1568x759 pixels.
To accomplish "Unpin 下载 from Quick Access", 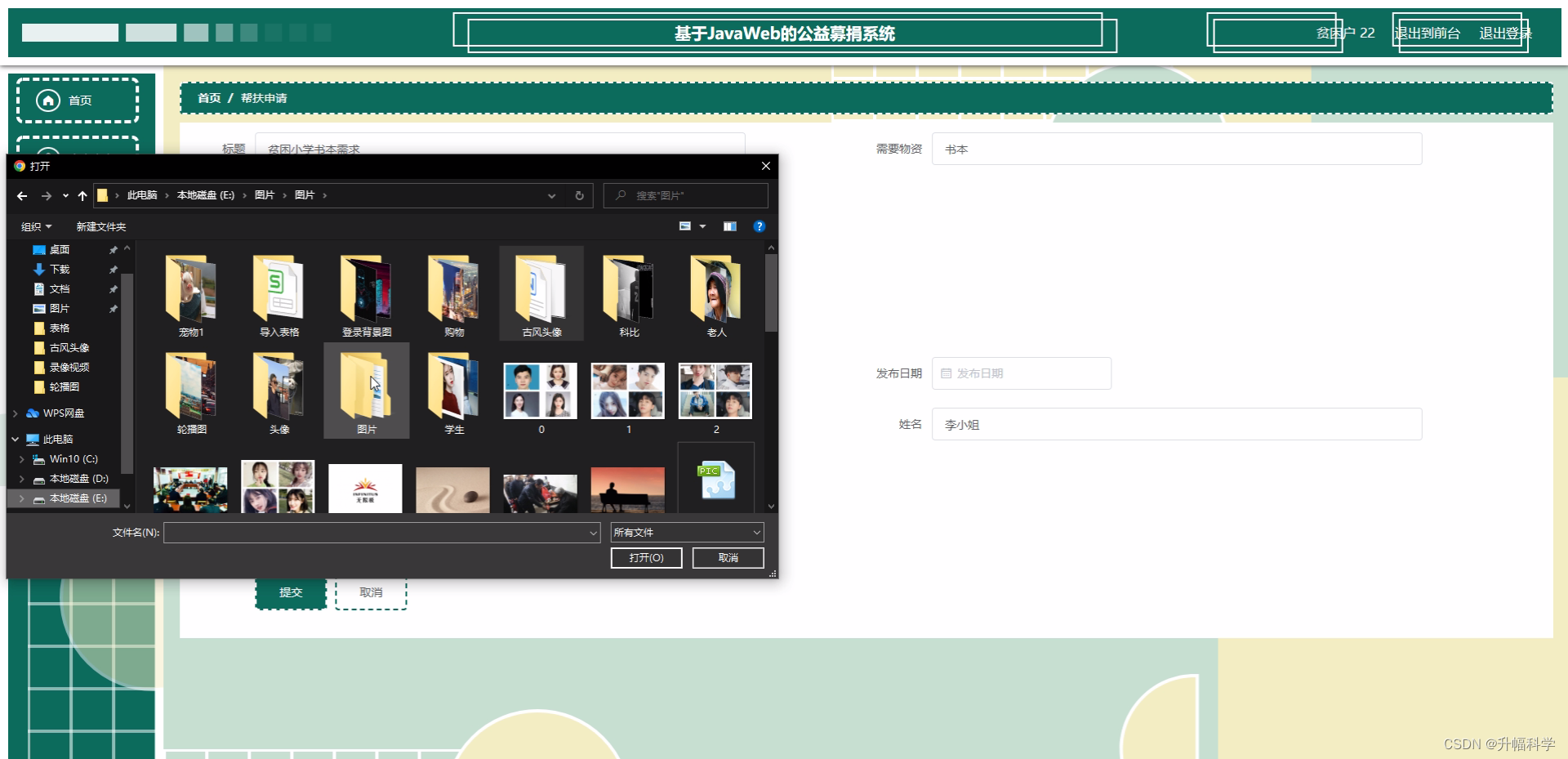I will [114, 270].
